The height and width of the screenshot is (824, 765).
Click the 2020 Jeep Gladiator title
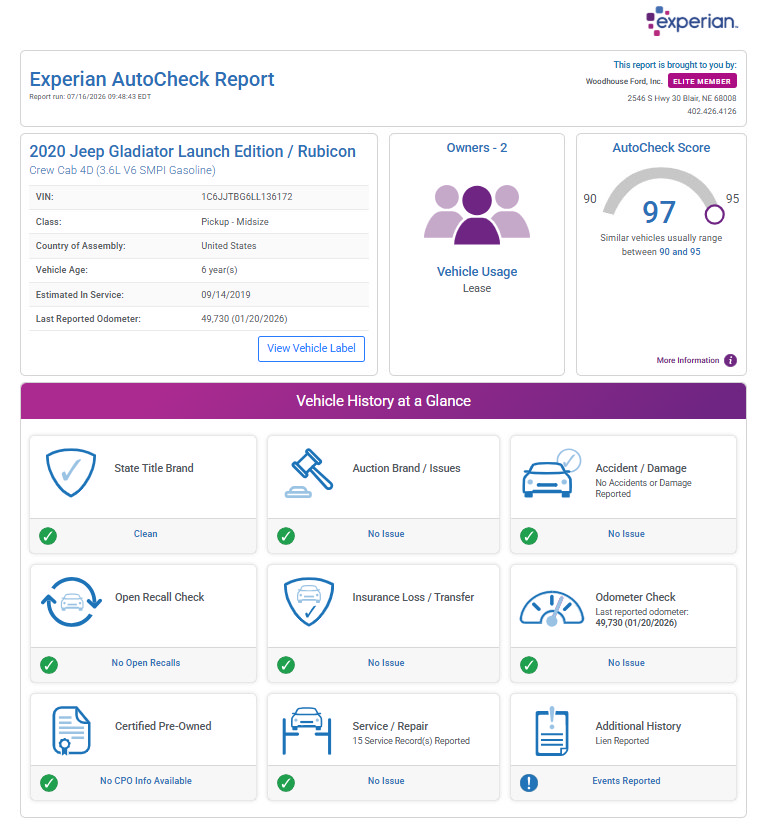(x=192, y=151)
